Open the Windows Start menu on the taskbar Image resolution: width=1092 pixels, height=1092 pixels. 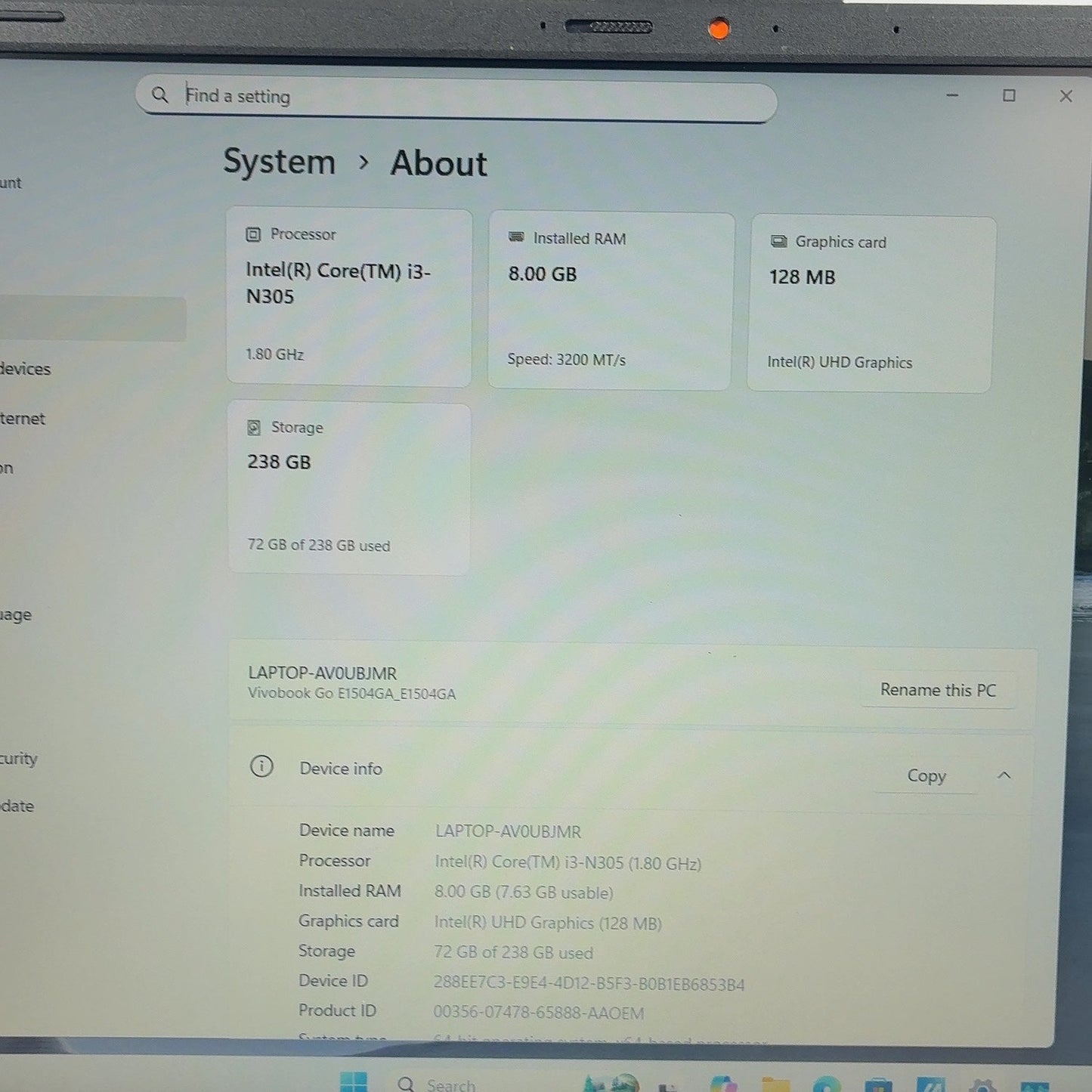pos(354,1082)
